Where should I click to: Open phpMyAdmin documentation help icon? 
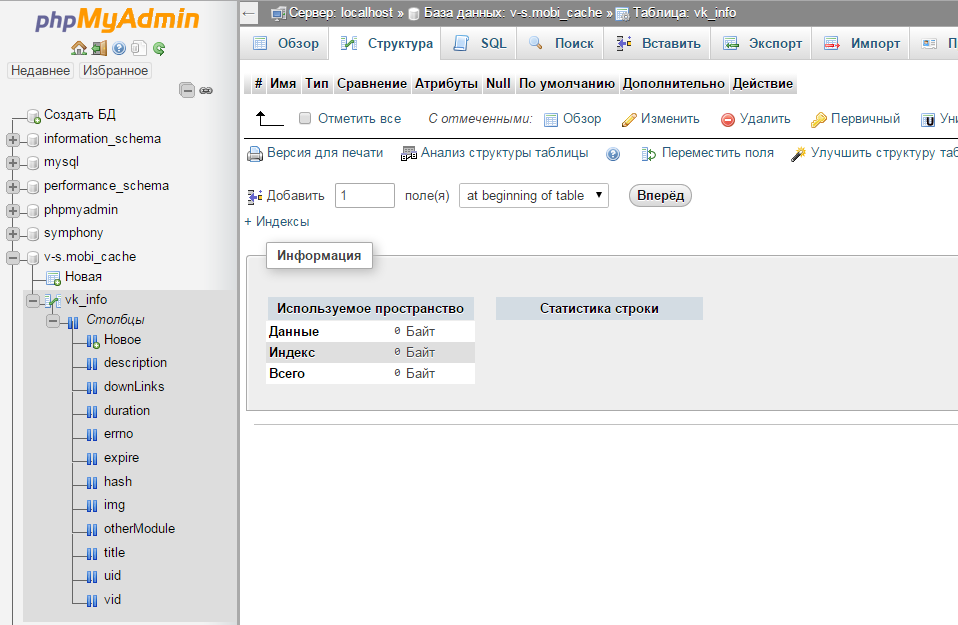(x=119, y=48)
